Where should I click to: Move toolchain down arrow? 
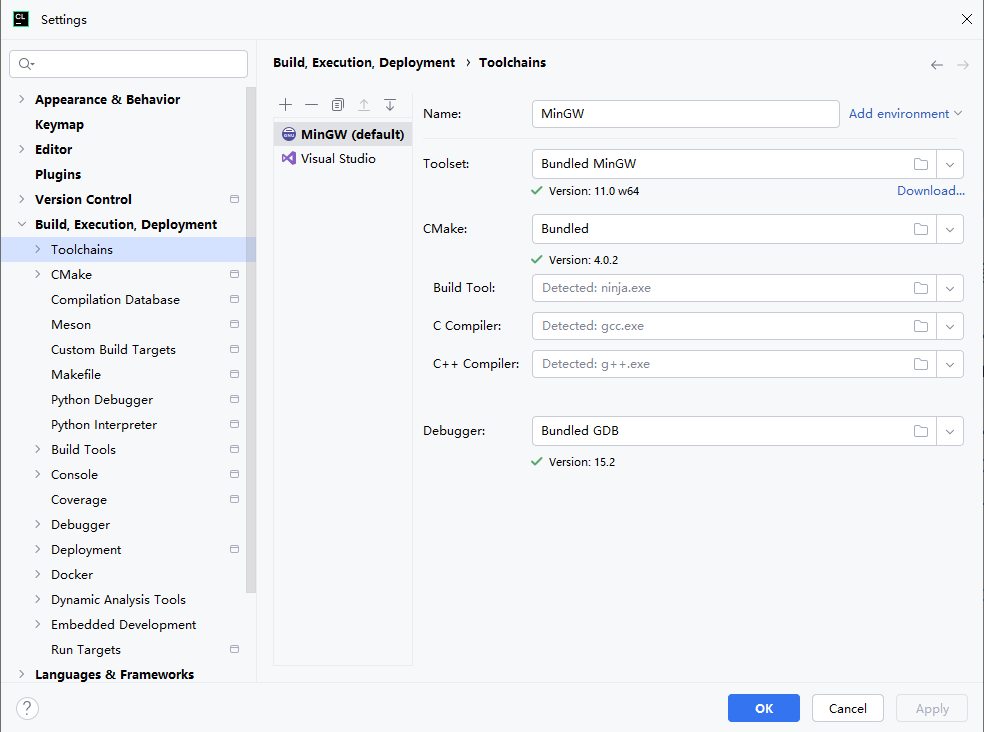[x=390, y=105]
